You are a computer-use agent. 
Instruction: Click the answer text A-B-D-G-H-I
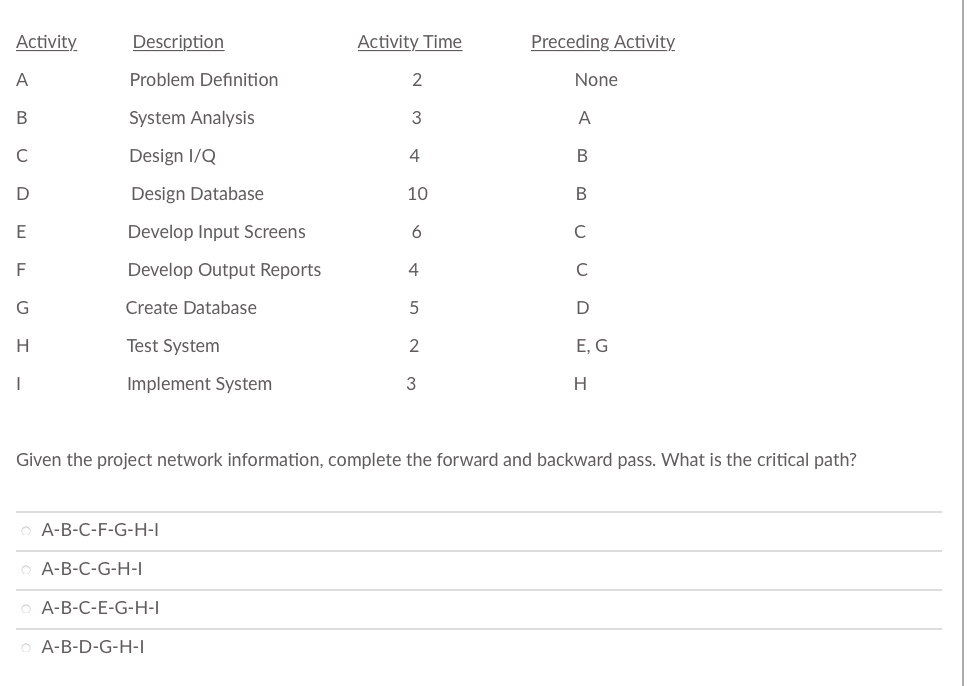coord(93,647)
